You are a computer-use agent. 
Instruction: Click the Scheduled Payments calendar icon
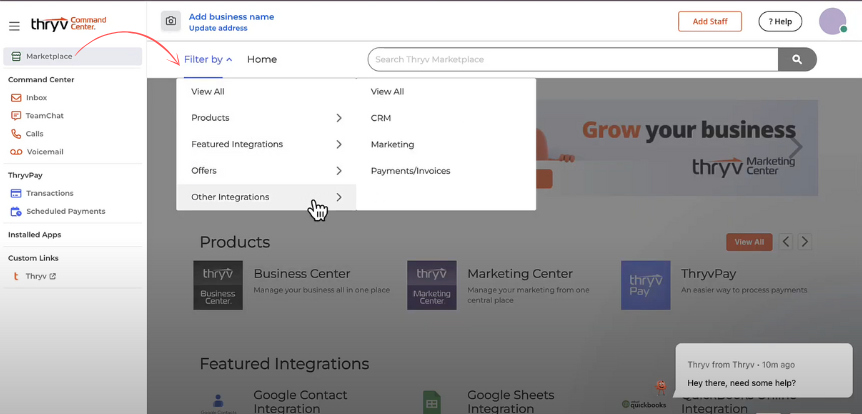click(16, 212)
